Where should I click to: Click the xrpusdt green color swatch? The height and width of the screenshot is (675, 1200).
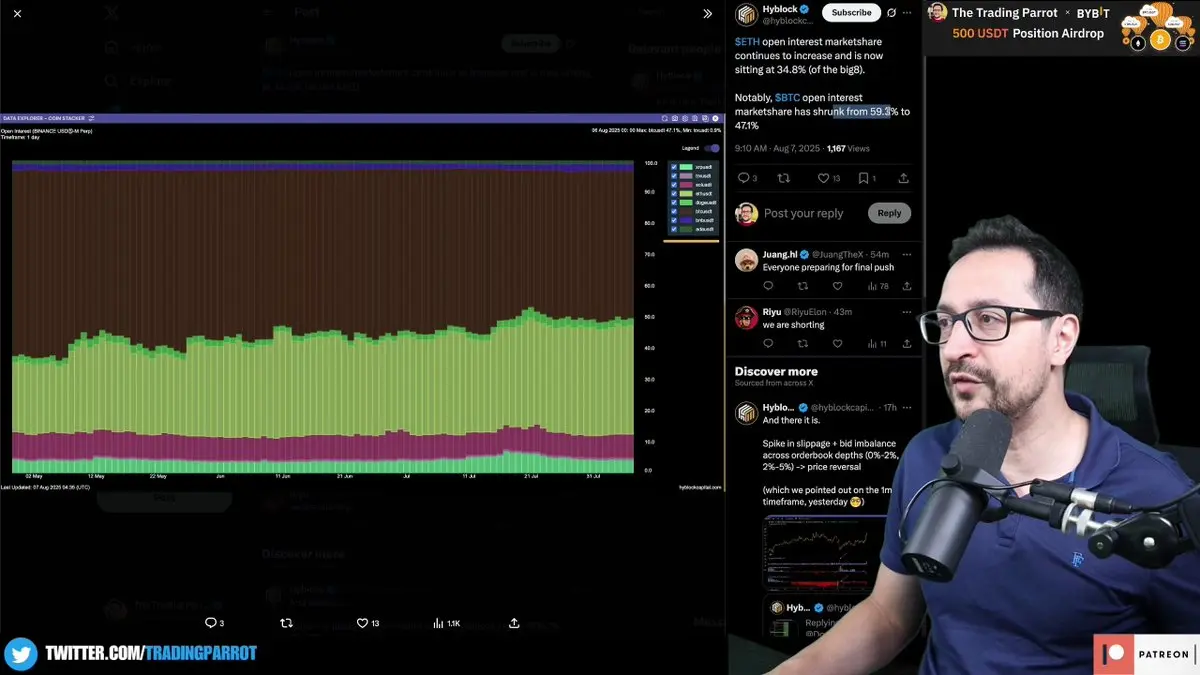click(686, 167)
